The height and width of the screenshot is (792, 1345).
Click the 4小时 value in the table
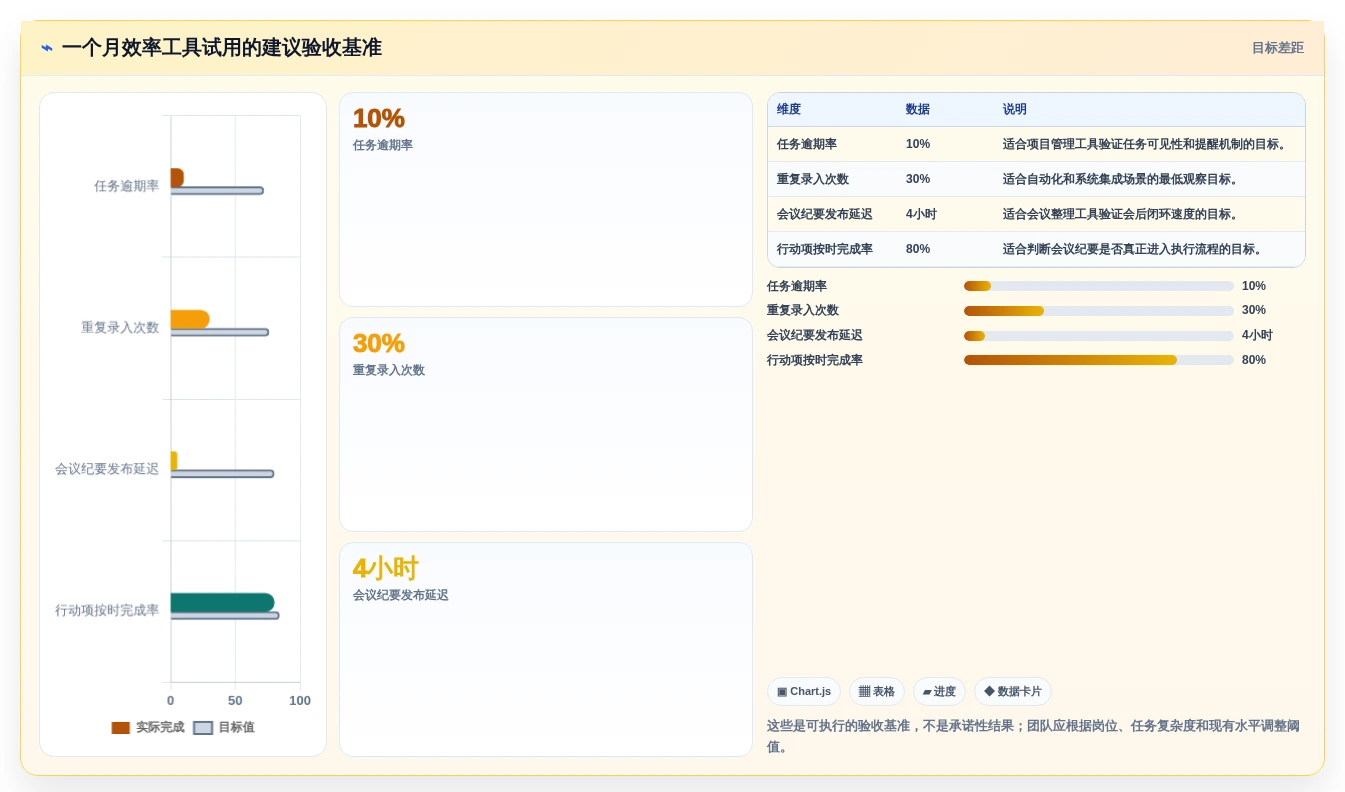[x=921, y=214]
